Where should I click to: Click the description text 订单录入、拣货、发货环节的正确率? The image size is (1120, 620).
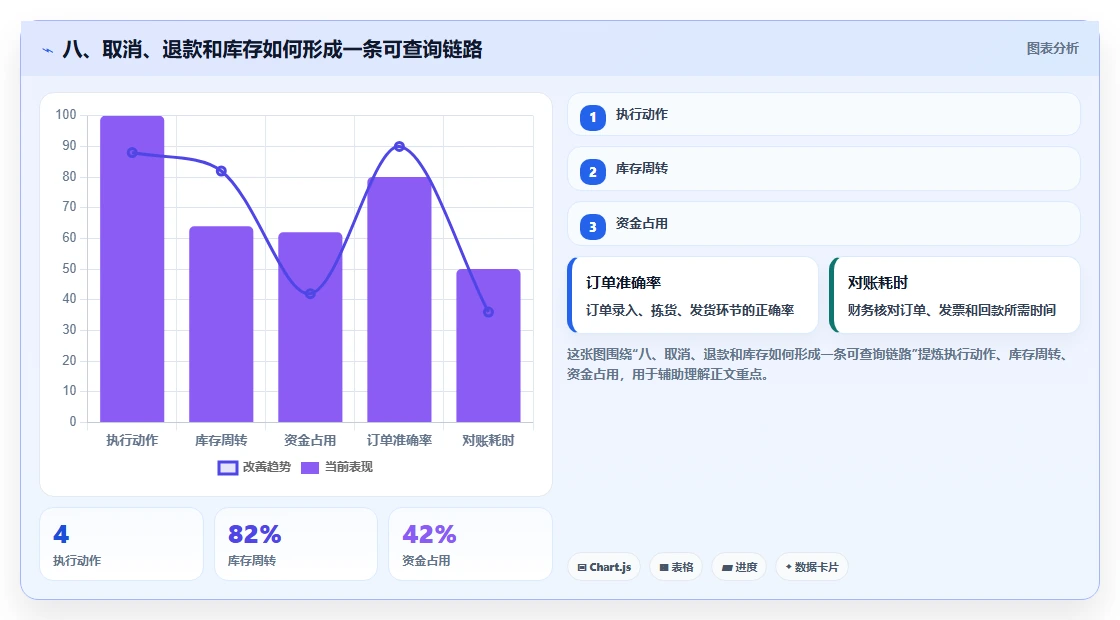(x=690, y=311)
